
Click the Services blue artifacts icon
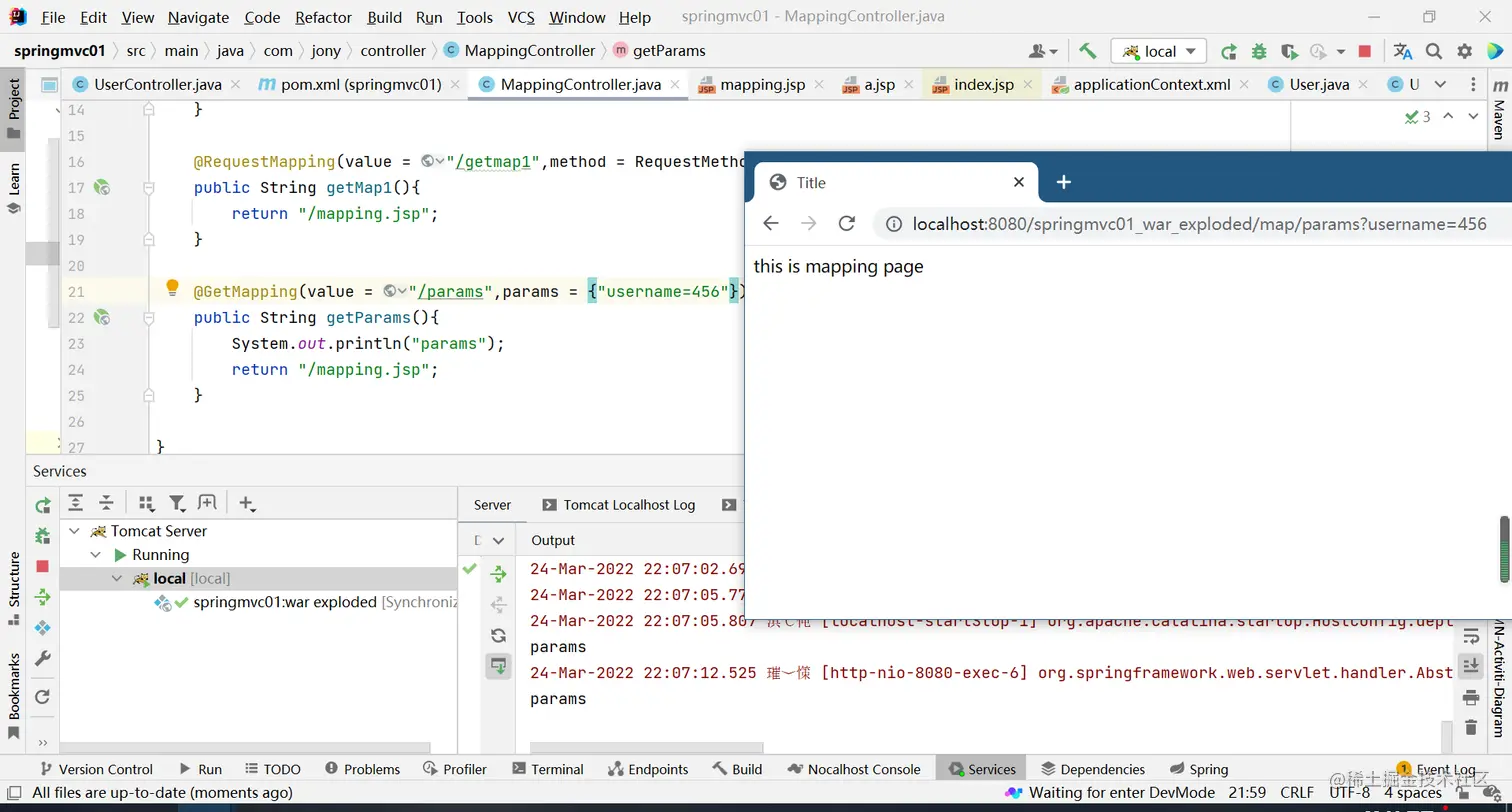[42, 628]
